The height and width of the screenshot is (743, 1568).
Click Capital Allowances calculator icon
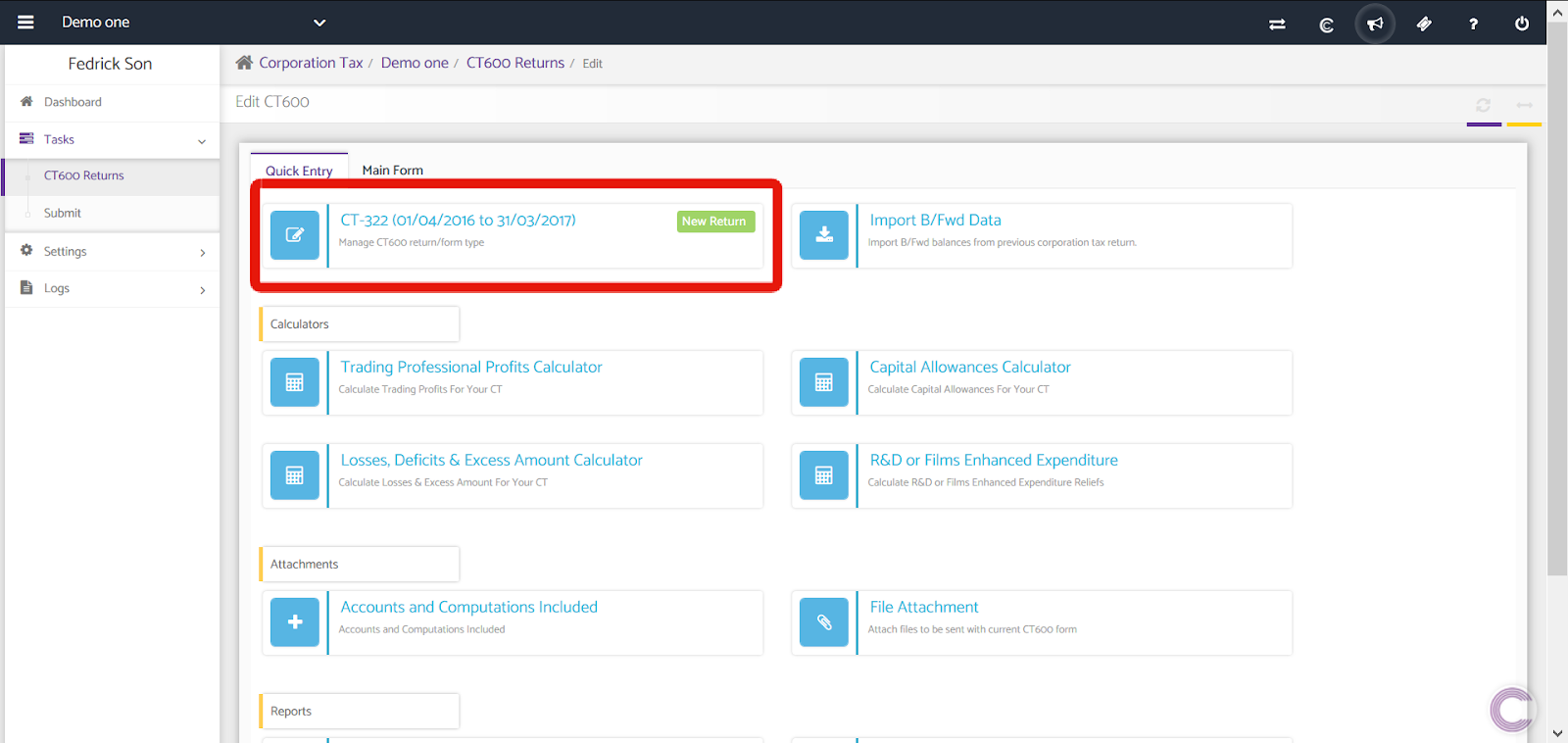click(x=824, y=382)
